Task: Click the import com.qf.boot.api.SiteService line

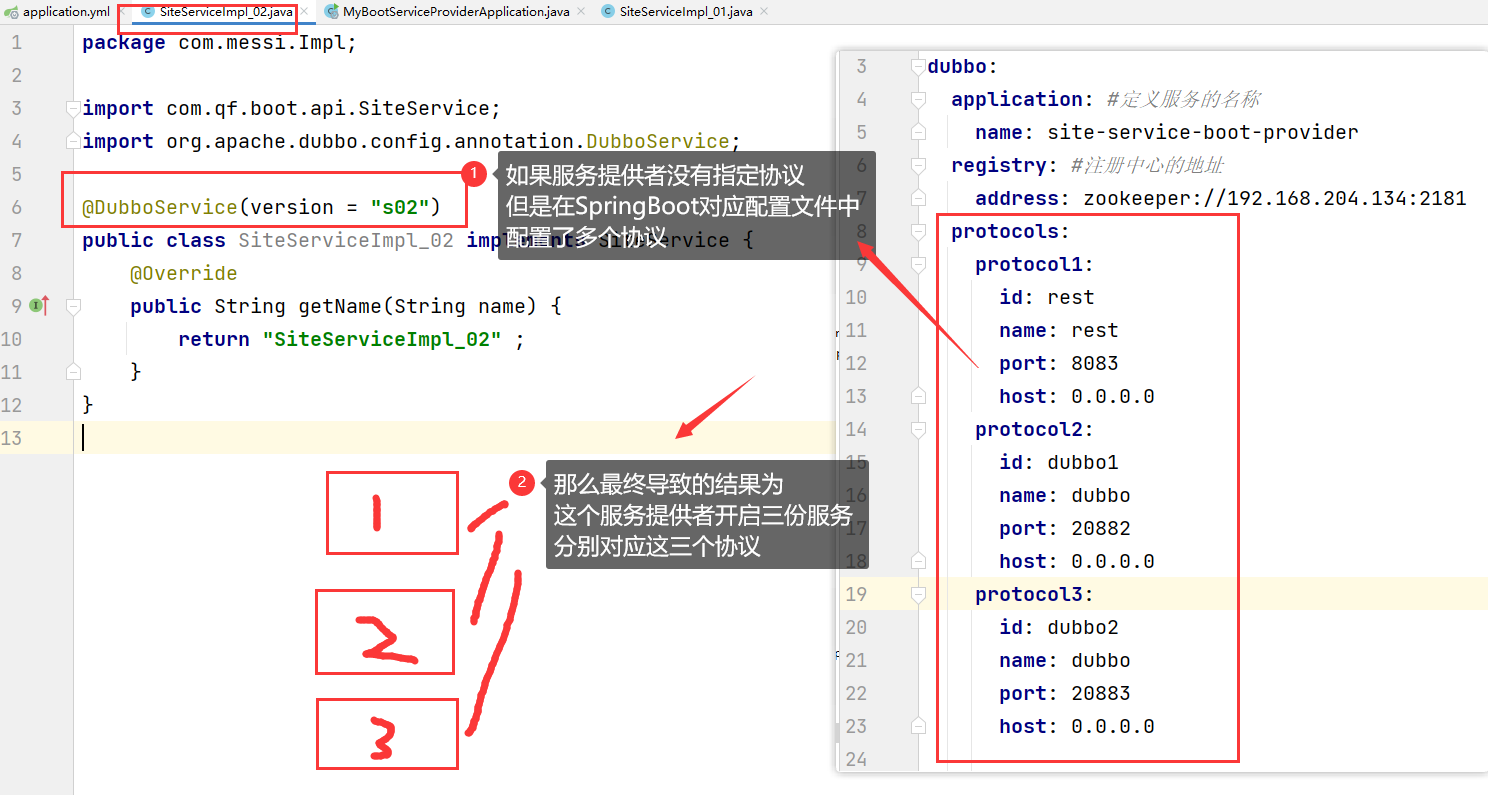Action: tap(291, 108)
